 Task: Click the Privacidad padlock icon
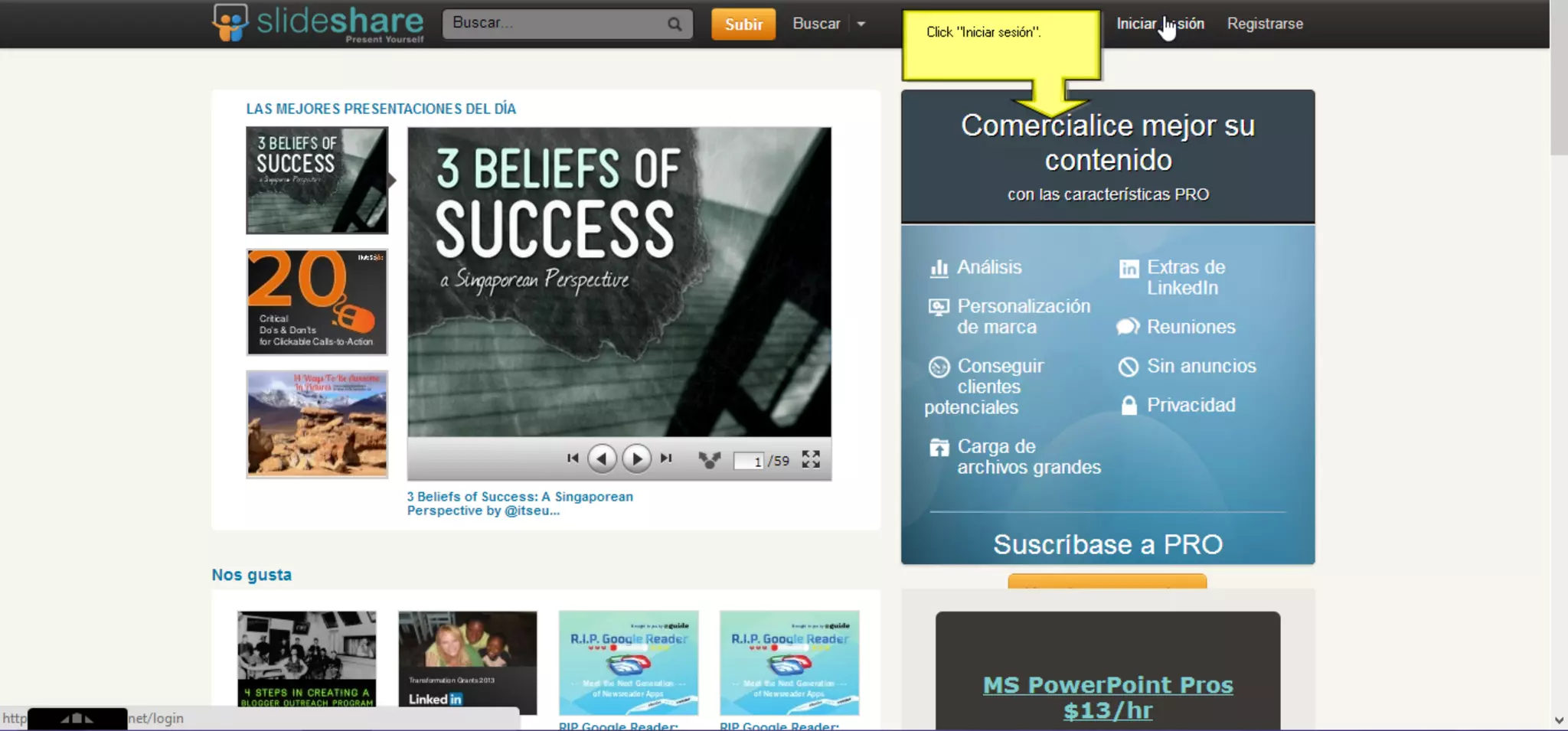point(1129,405)
